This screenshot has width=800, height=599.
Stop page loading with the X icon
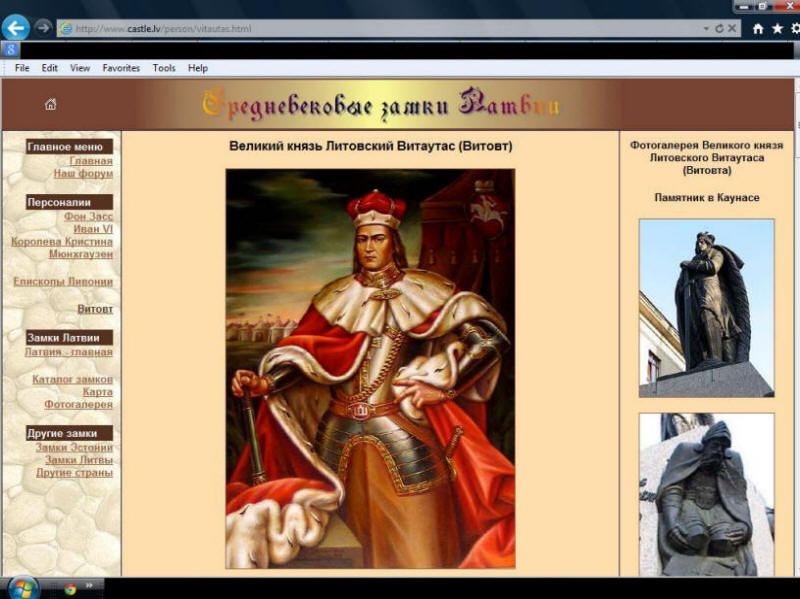coord(732,29)
